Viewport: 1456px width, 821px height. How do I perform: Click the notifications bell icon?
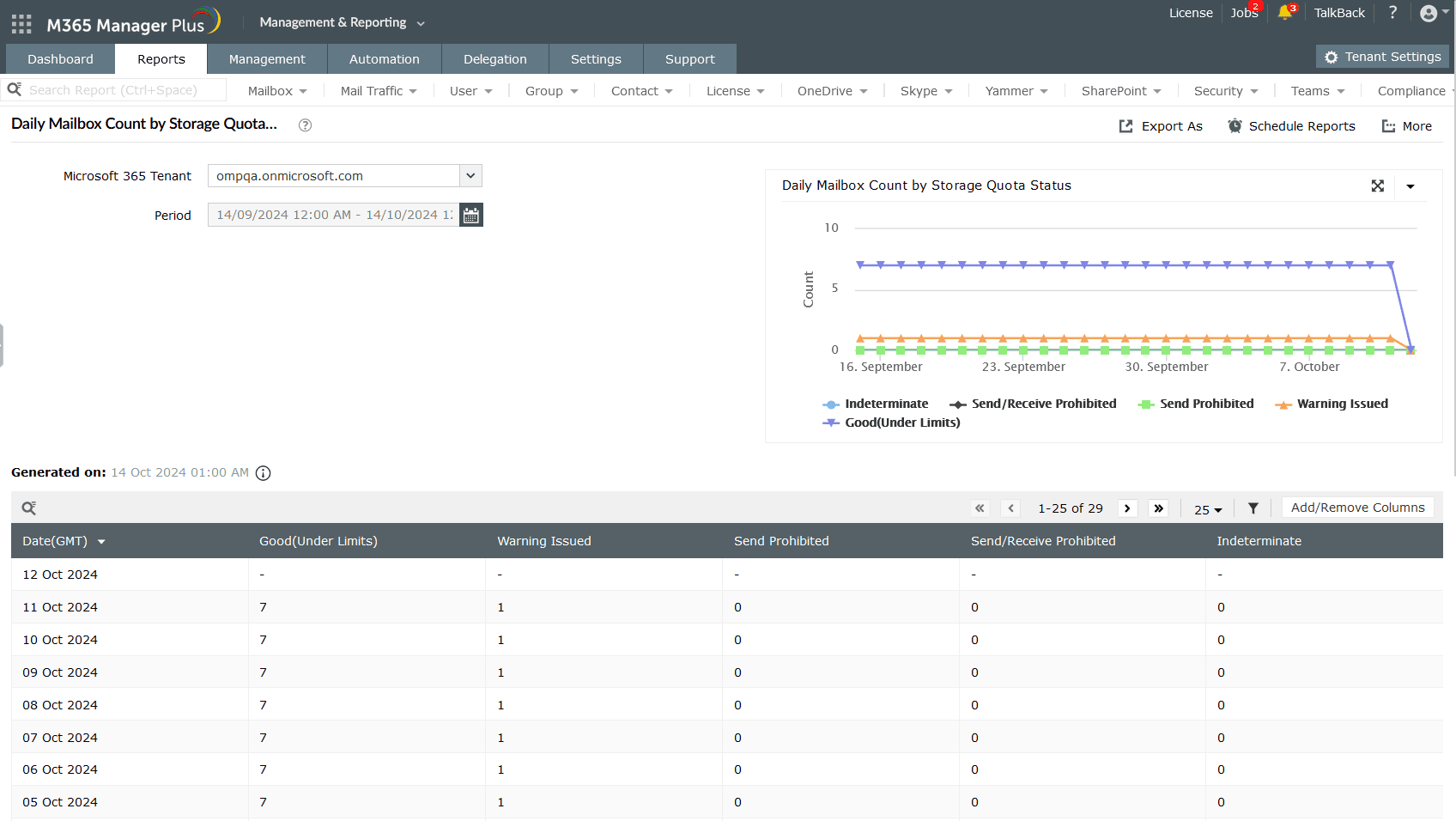1284,13
